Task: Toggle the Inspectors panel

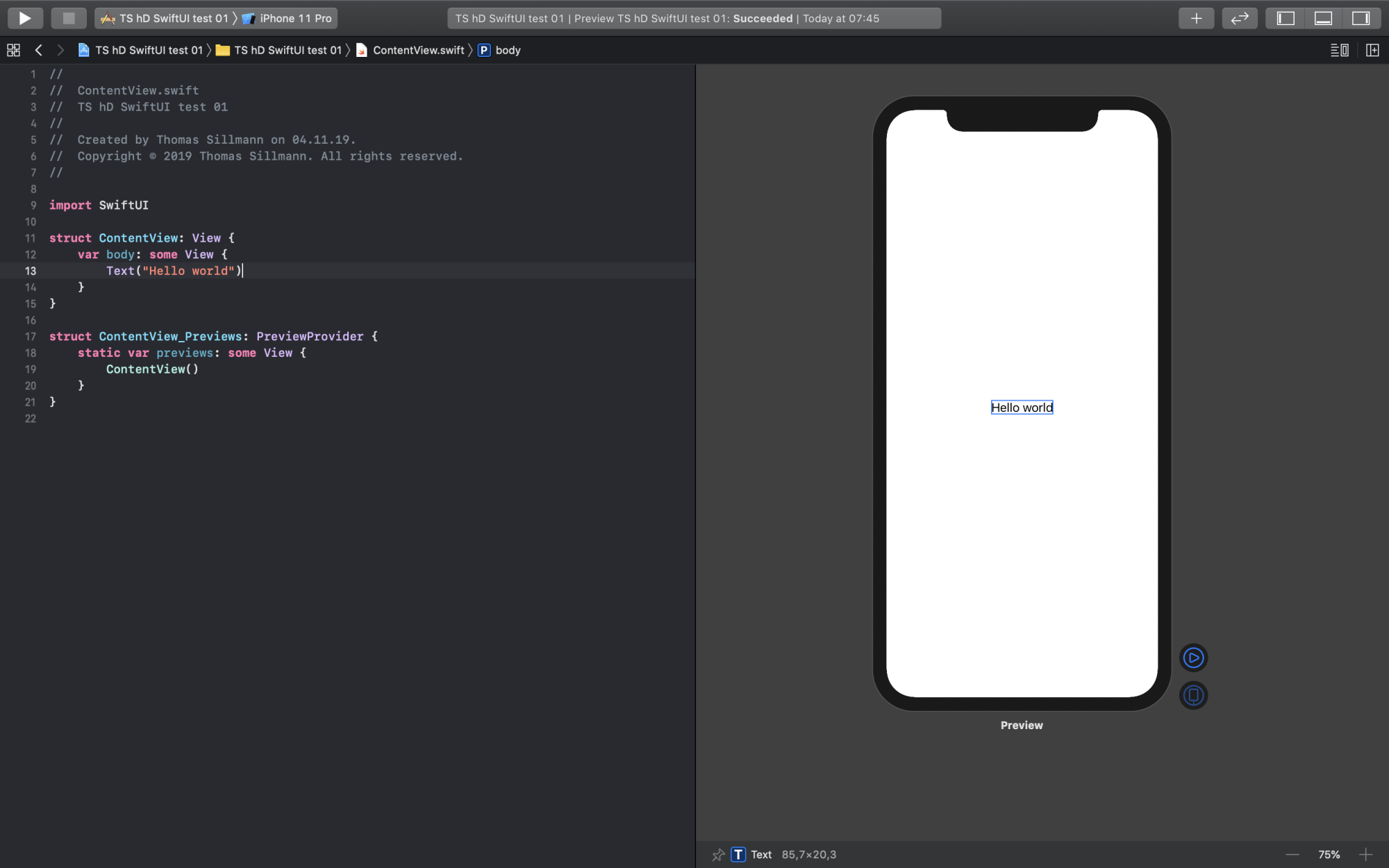Action: click(x=1361, y=18)
